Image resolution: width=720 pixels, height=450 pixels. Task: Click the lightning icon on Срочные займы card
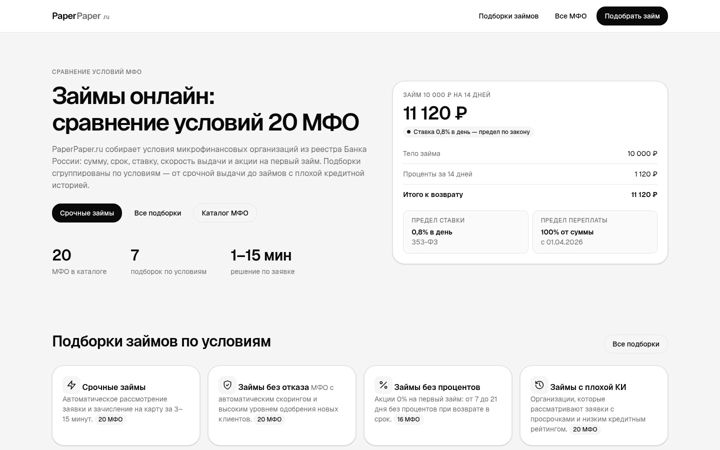tap(71, 385)
